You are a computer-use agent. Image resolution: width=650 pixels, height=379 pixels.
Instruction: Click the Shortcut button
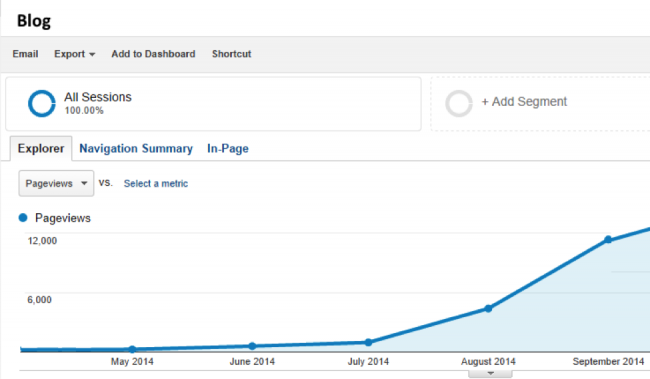click(232, 54)
